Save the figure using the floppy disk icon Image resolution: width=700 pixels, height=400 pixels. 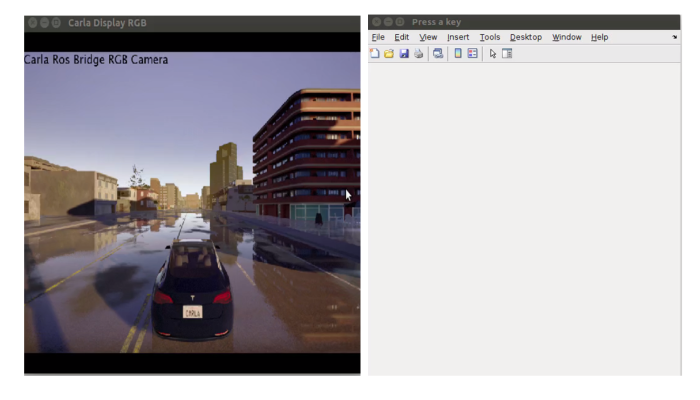click(x=404, y=54)
